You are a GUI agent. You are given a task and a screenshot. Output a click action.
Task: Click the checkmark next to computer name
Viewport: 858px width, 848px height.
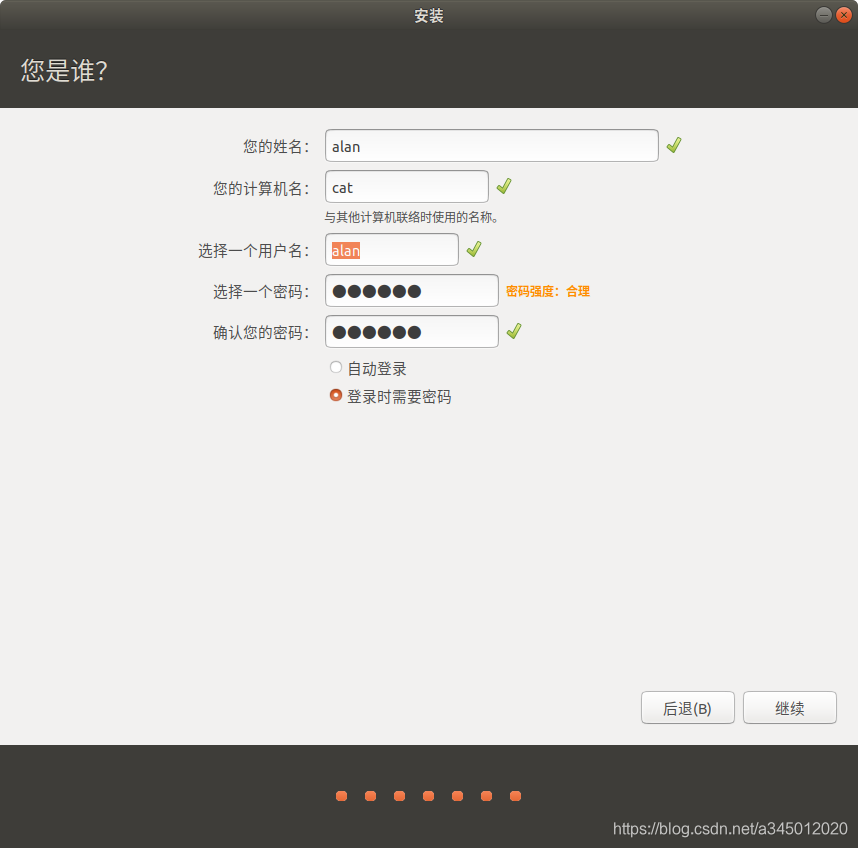point(504,187)
